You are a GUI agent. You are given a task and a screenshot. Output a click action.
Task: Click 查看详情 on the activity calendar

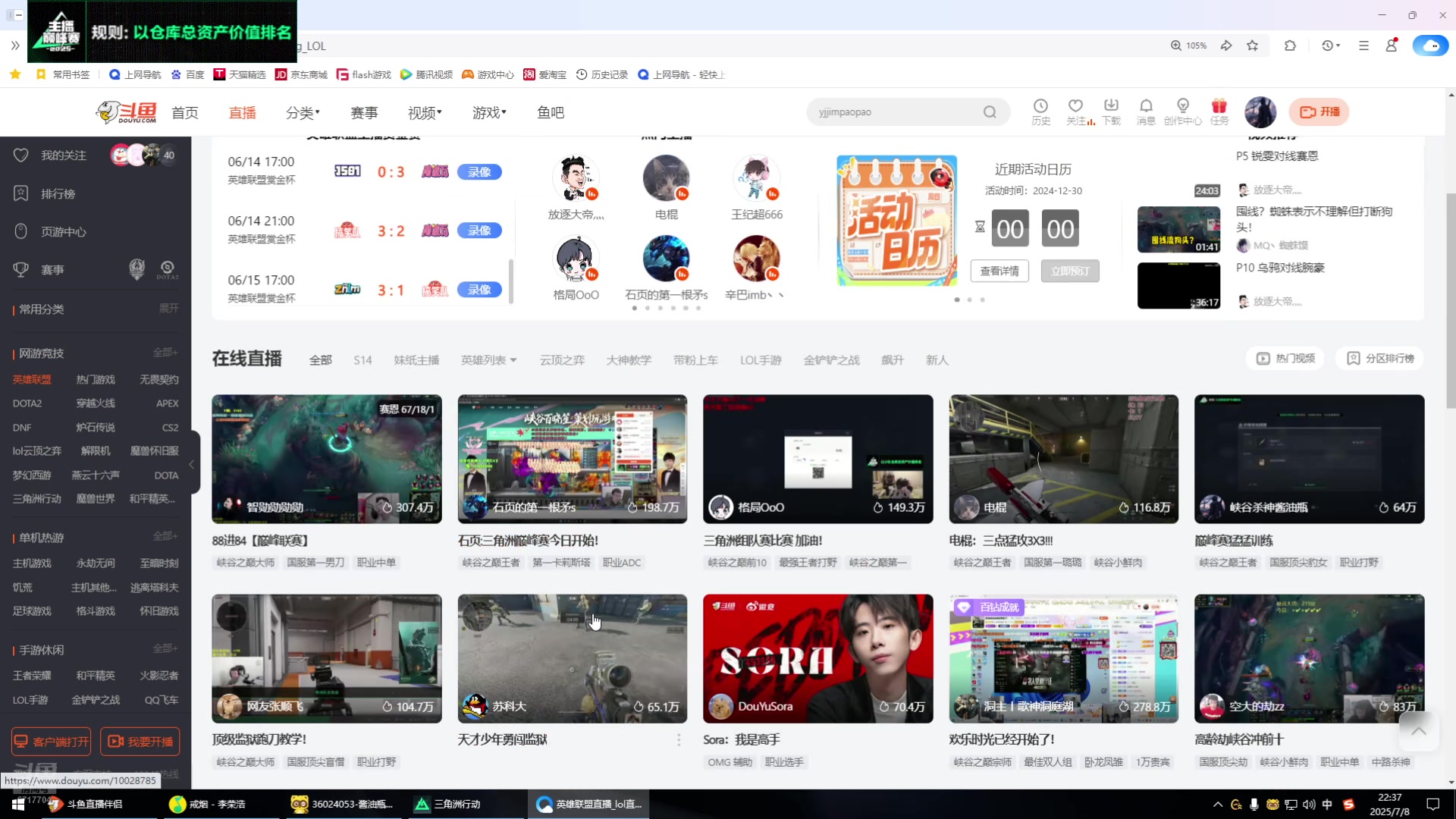999,271
